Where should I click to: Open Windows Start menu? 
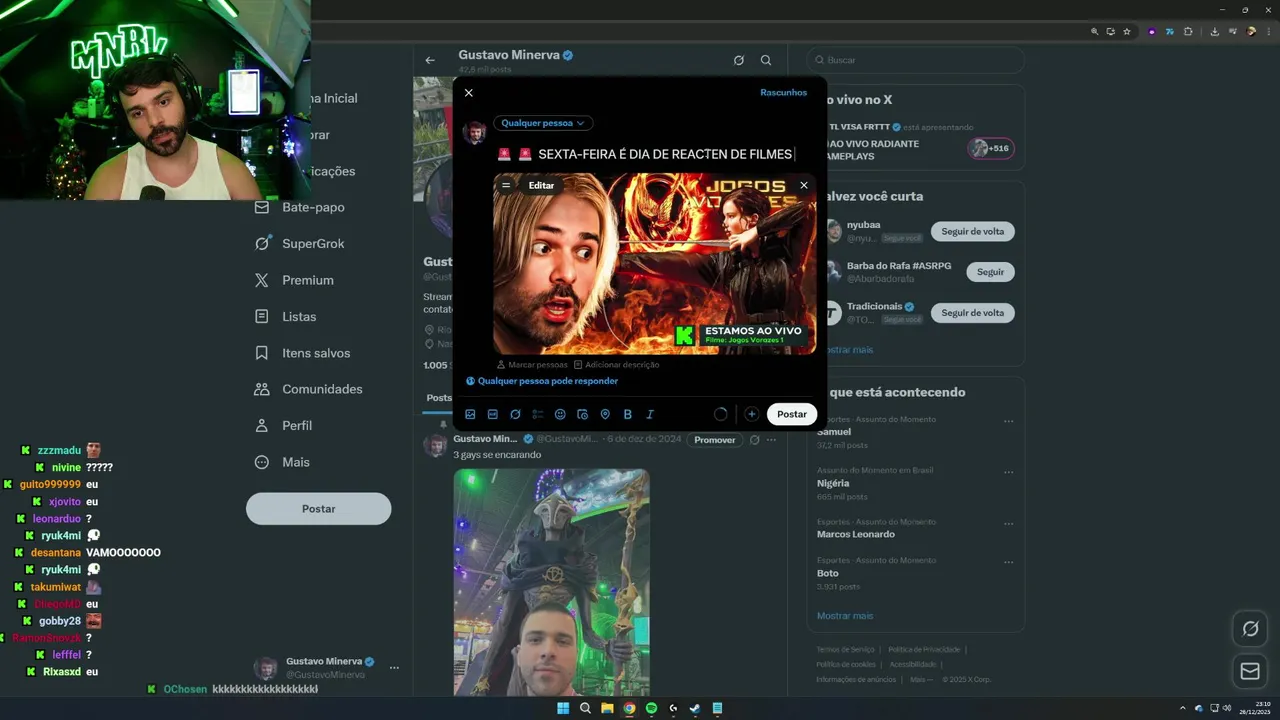click(563, 708)
